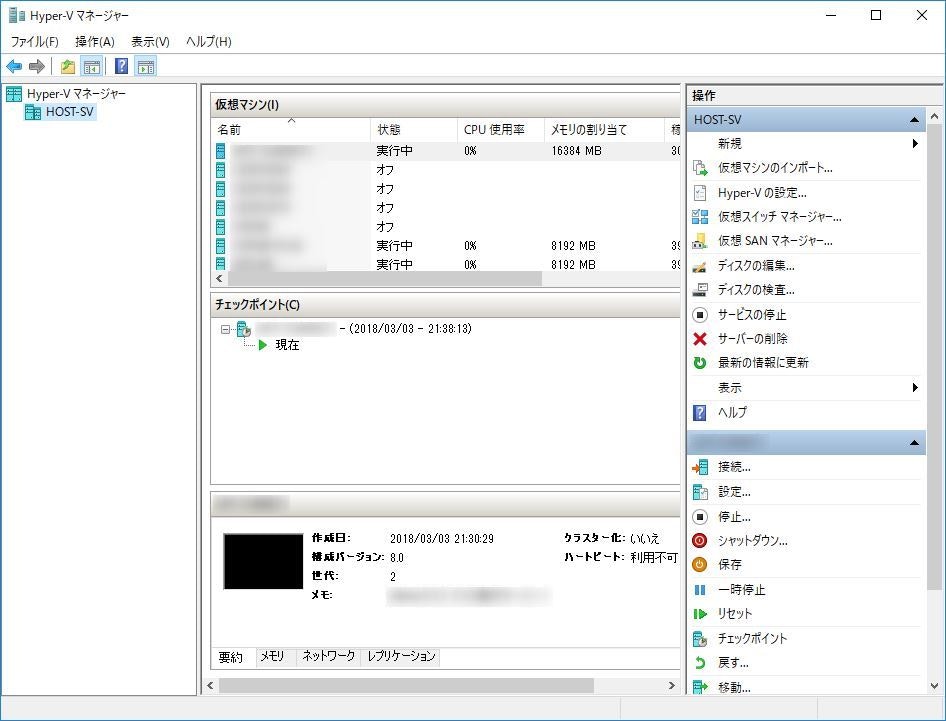Screen dimensions: 946x721
Task: Click the action pane scroll down arrow
Action: [935, 686]
